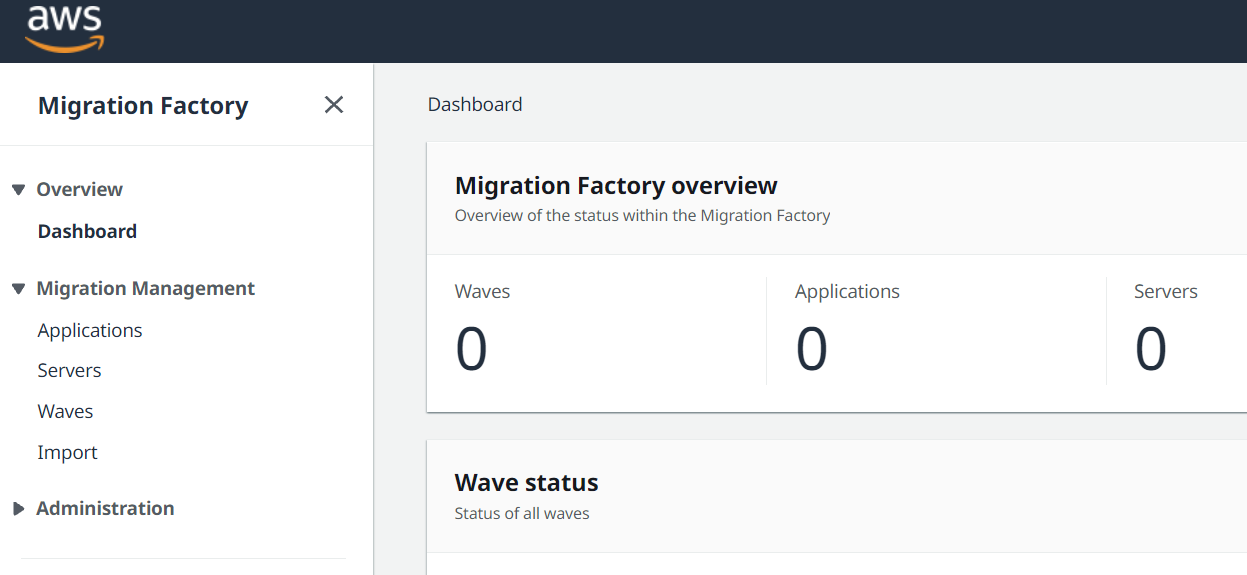Expand the Administration section arrow
Viewport: 1247px width, 575px height.
18,509
